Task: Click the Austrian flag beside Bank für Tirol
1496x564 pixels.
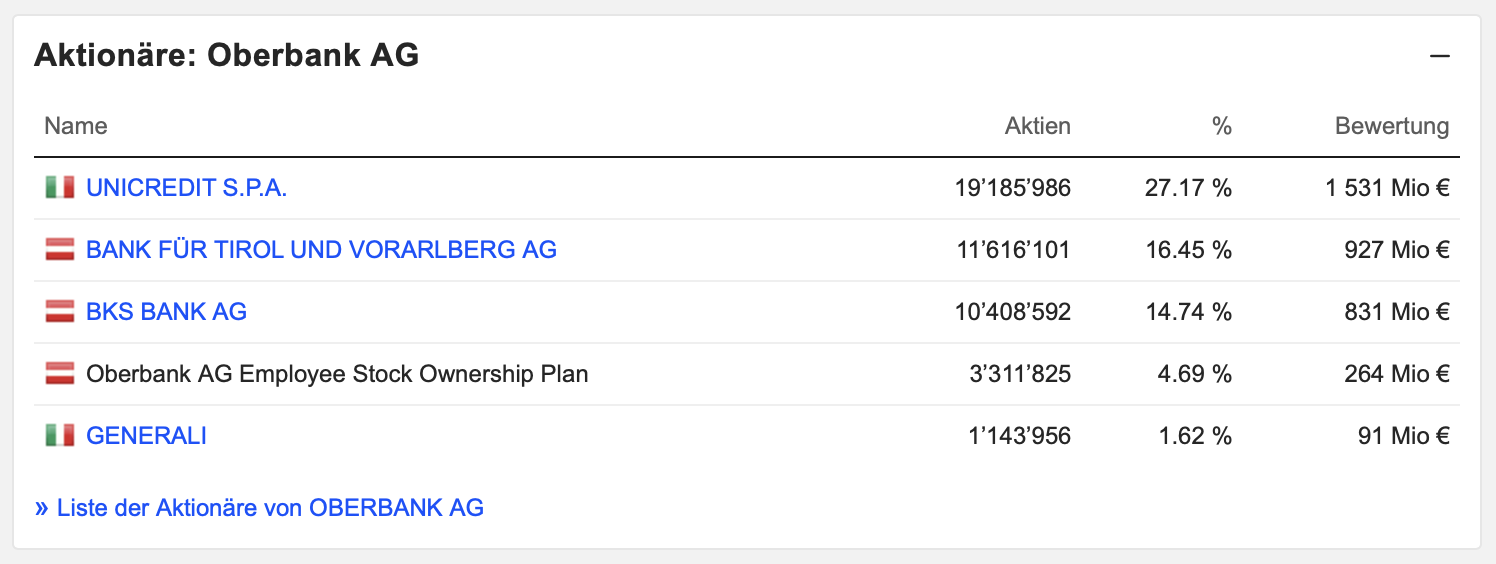Action: click(x=60, y=250)
